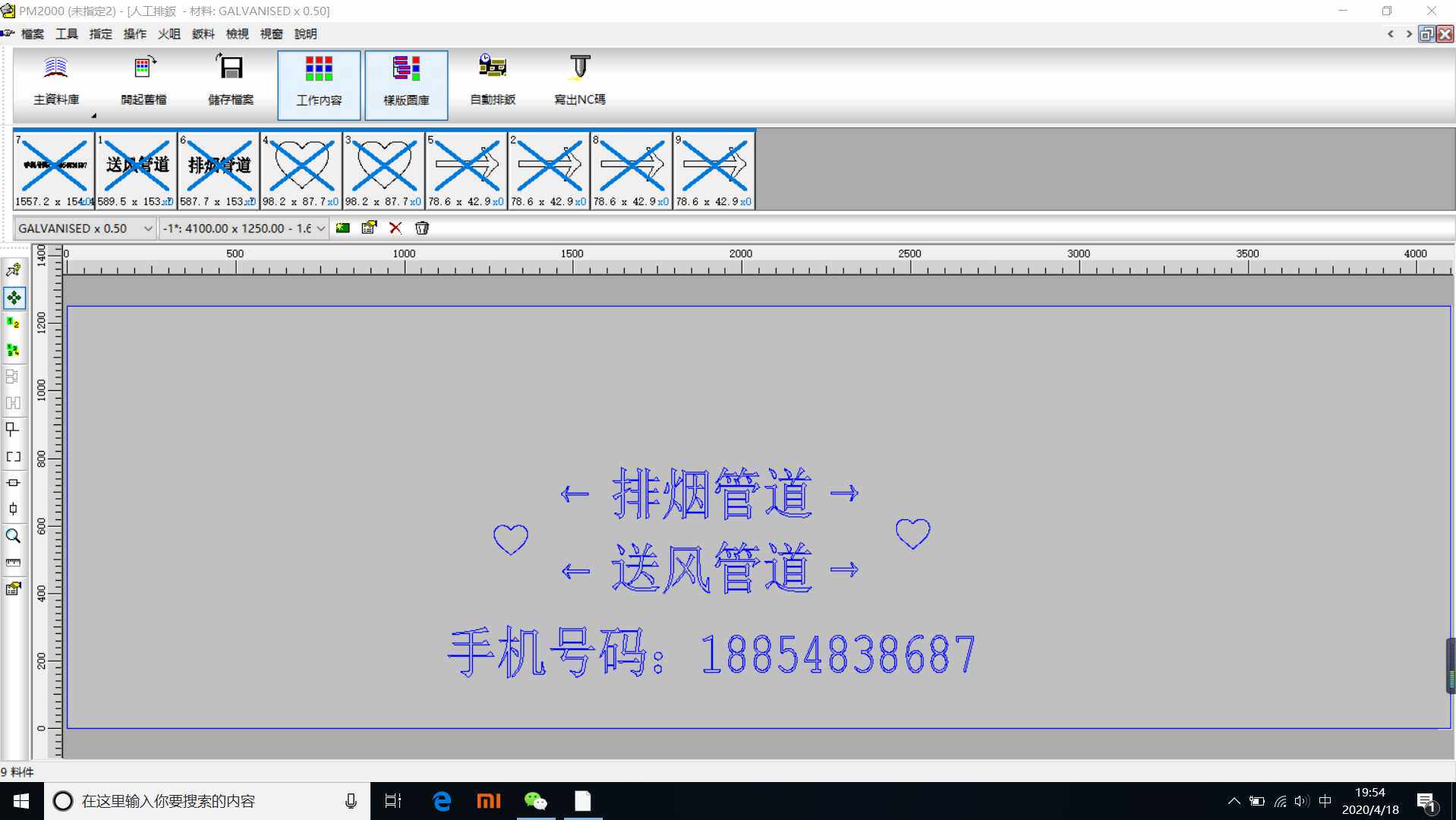Select the magnifier zoom tool
1456x820 pixels.
(14, 536)
